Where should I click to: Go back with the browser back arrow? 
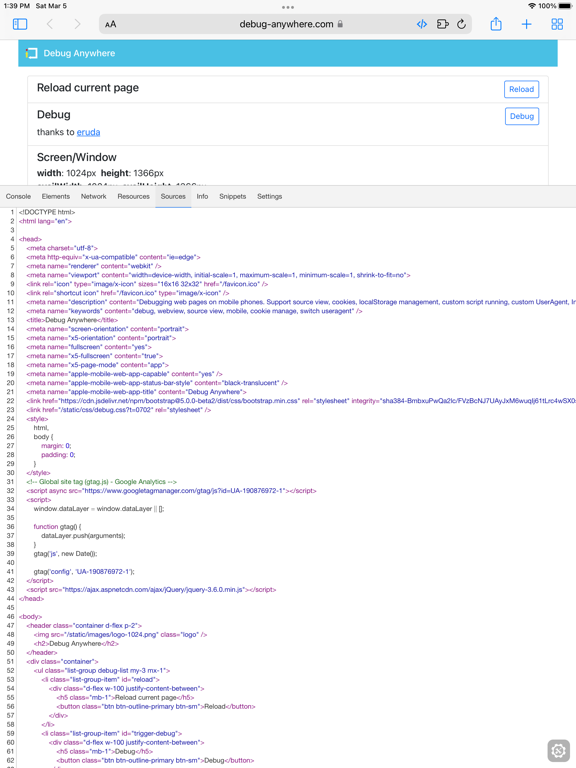coord(49,24)
